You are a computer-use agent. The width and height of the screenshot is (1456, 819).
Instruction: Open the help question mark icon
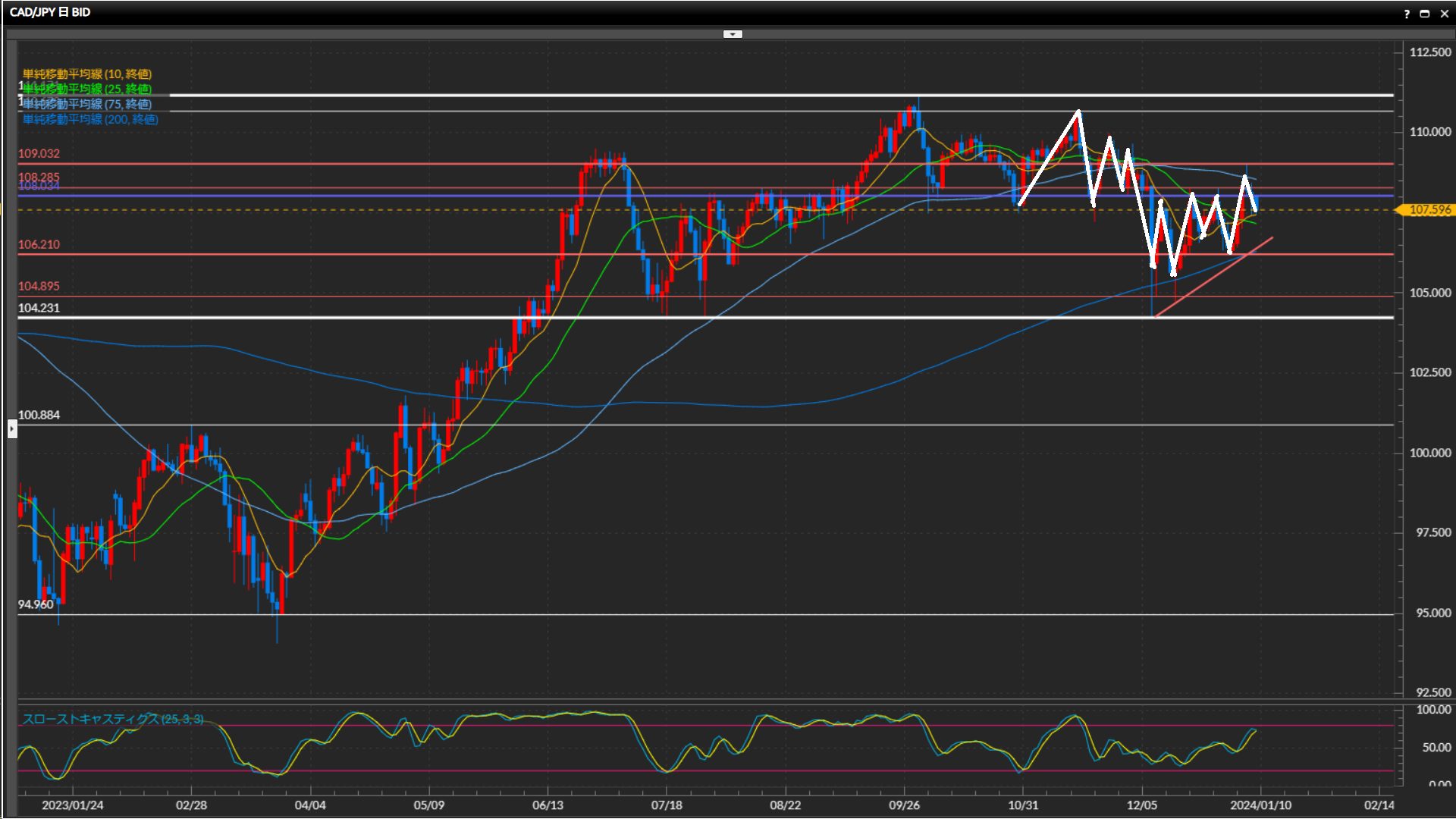(1407, 14)
